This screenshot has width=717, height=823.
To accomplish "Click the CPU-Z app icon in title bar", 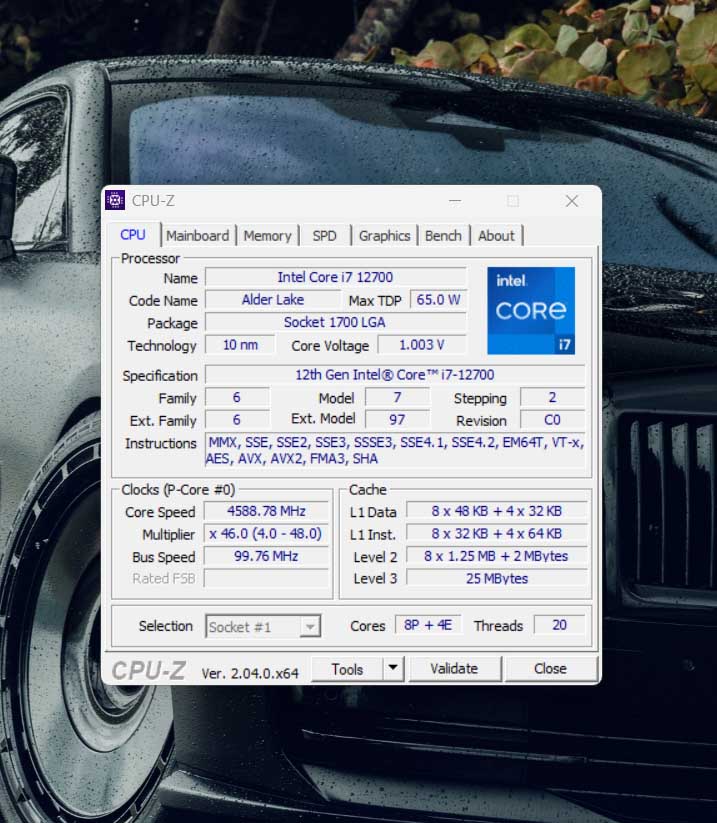I will [x=115, y=200].
